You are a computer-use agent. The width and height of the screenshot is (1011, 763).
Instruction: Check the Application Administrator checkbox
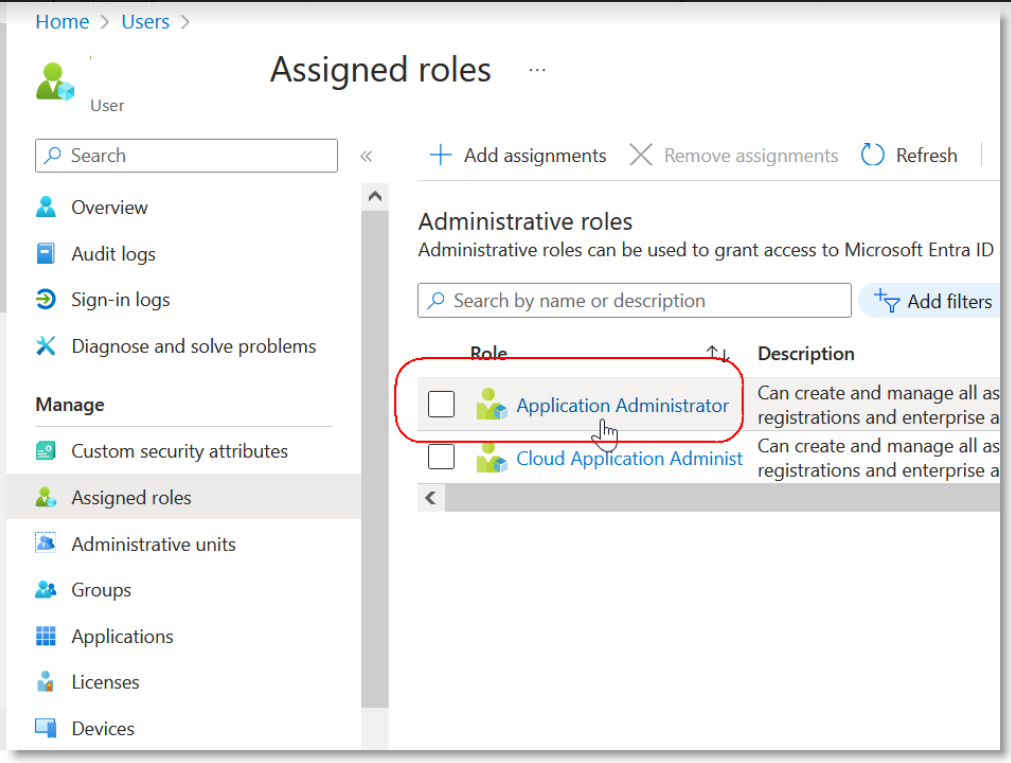[441, 404]
